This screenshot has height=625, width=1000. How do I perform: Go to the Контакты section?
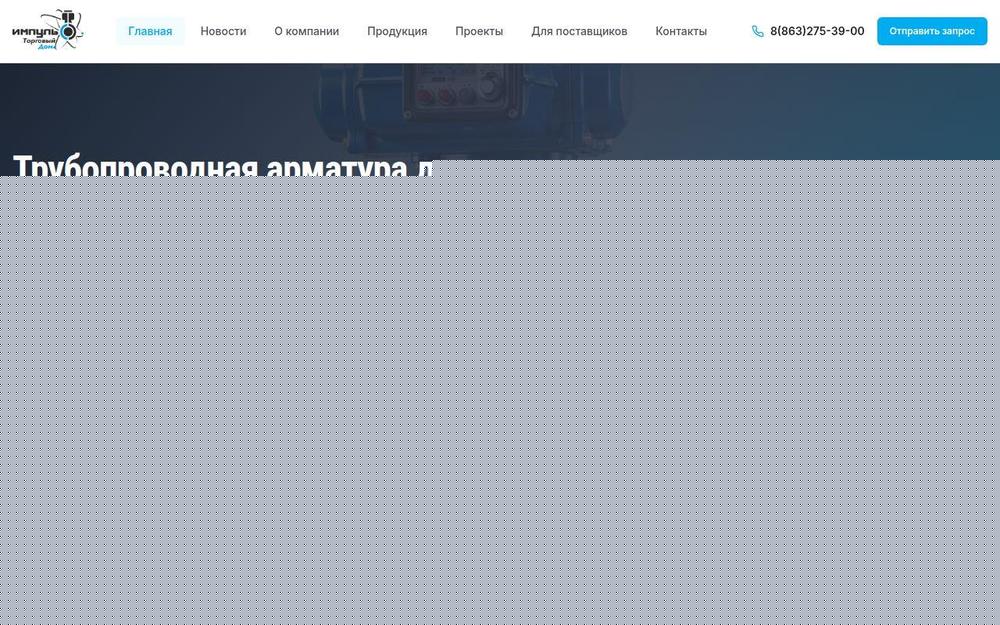point(681,31)
